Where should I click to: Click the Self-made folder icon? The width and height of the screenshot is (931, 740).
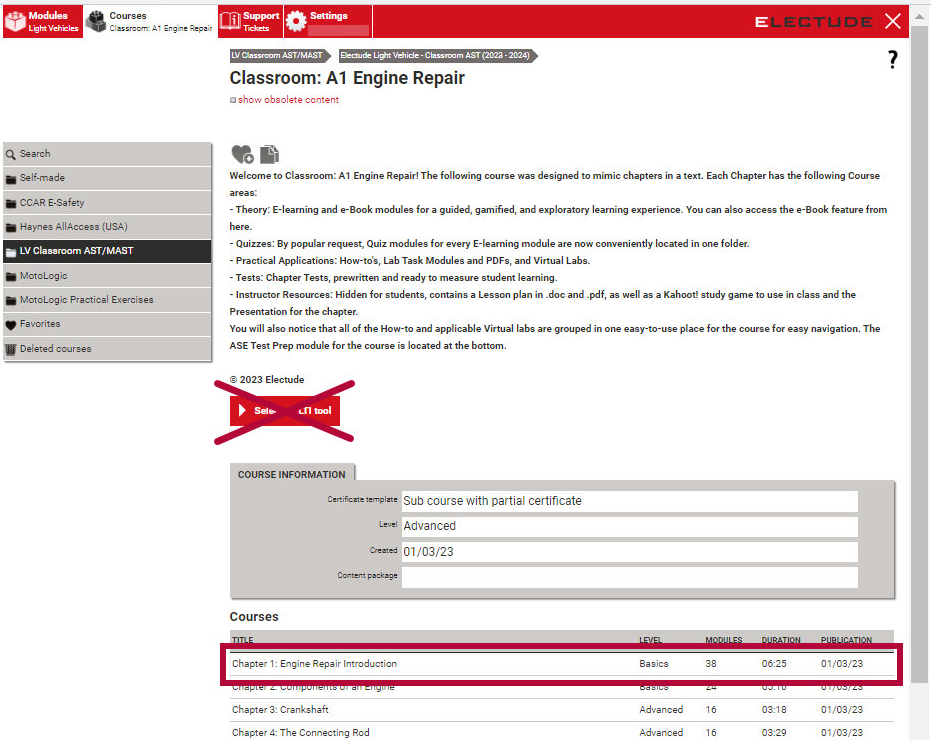11,179
